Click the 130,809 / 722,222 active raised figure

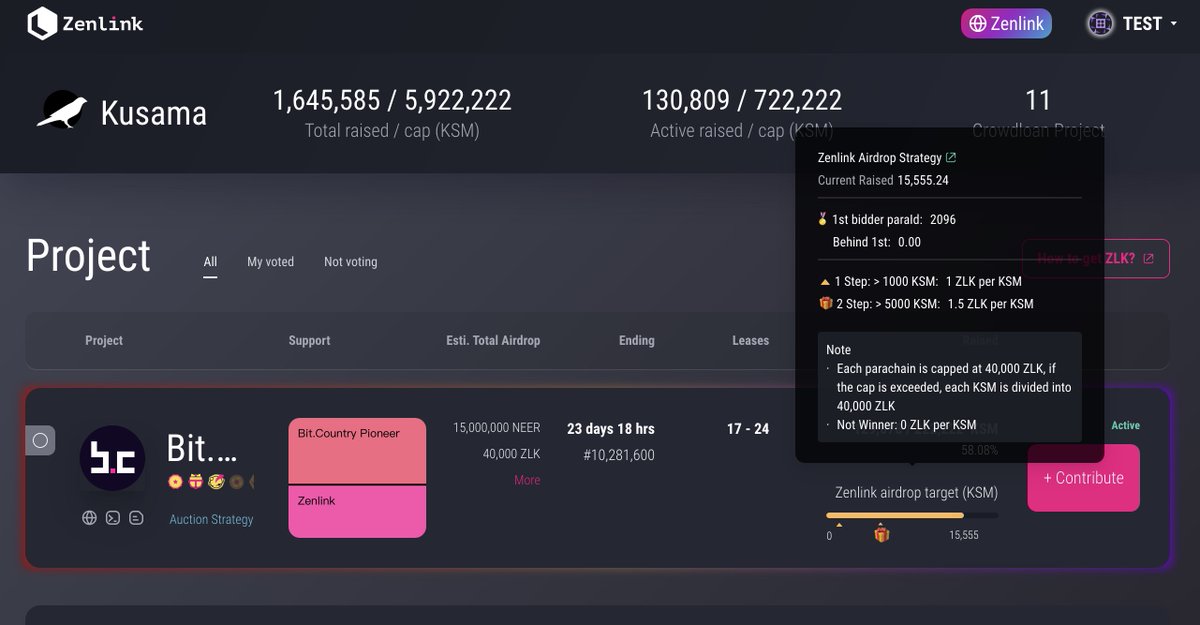(742, 101)
